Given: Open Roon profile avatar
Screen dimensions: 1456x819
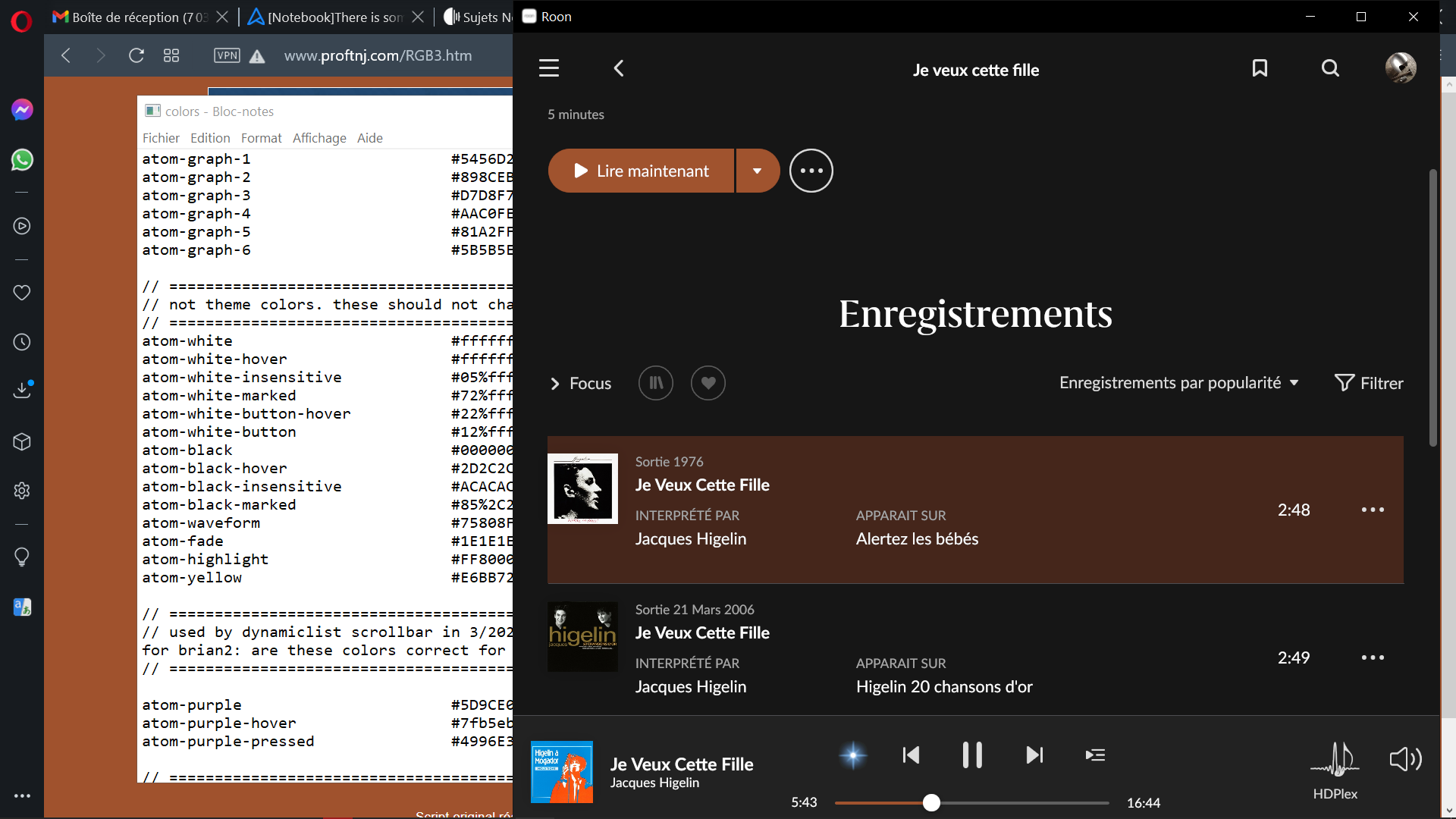Looking at the screenshot, I should pos(1401,67).
